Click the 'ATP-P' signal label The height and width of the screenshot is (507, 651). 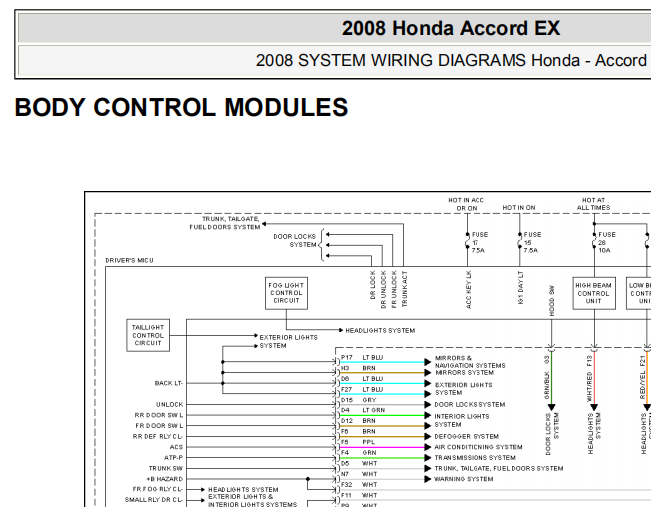pos(173,458)
